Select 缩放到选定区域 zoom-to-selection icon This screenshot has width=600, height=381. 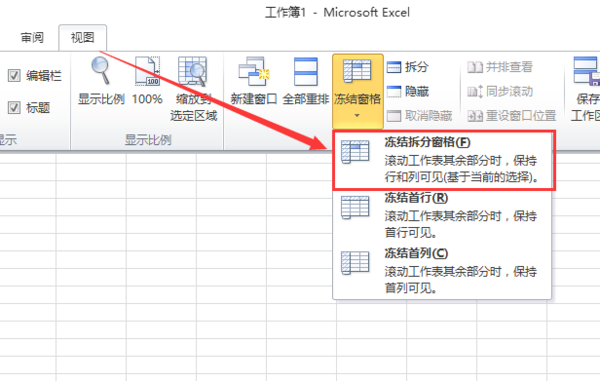click(192, 72)
